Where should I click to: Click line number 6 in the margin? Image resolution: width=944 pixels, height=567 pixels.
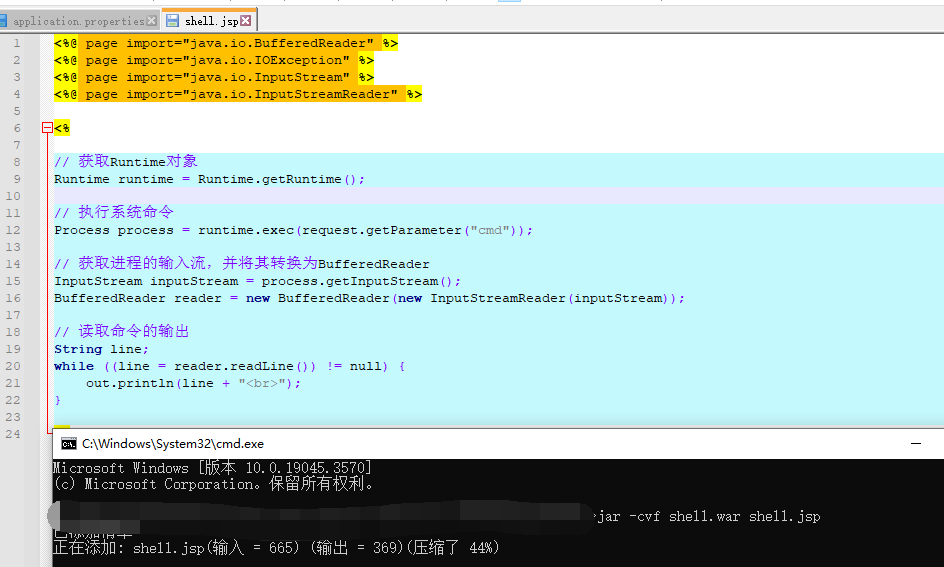(17, 128)
